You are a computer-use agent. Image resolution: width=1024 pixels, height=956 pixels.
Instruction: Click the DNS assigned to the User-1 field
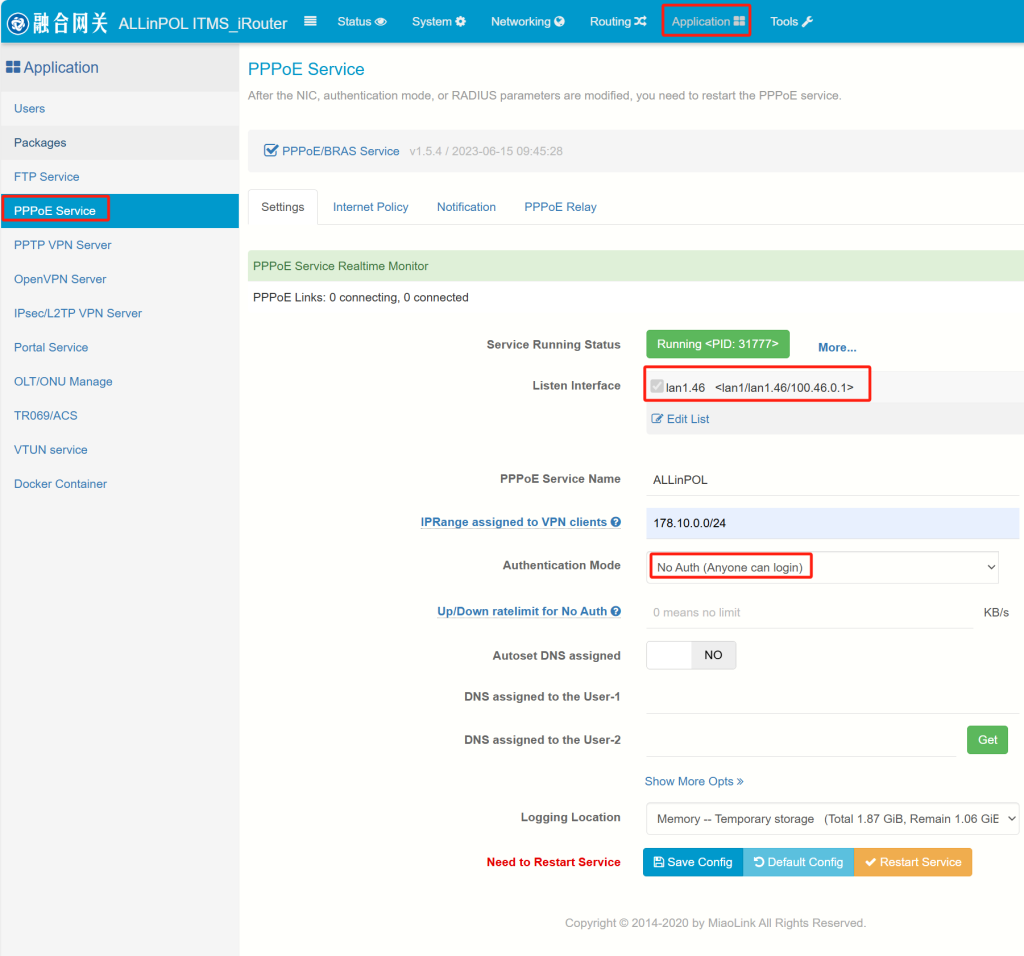[832, 697]
